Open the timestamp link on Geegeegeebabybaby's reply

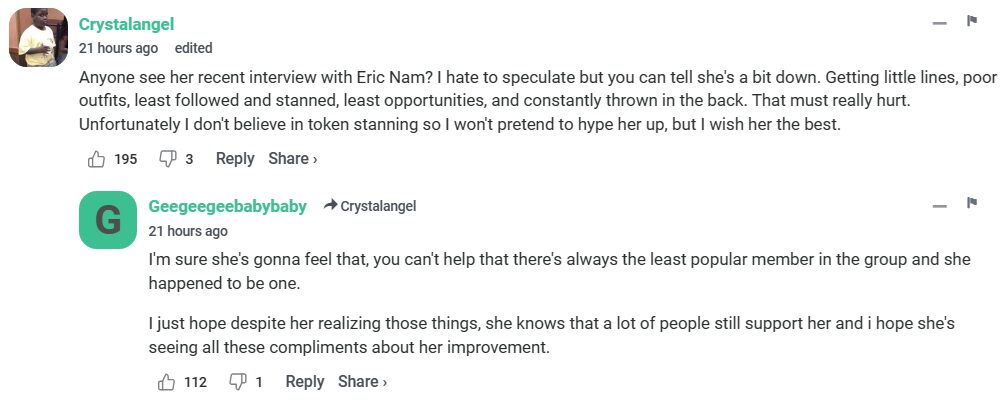click(x=188, y=230)
